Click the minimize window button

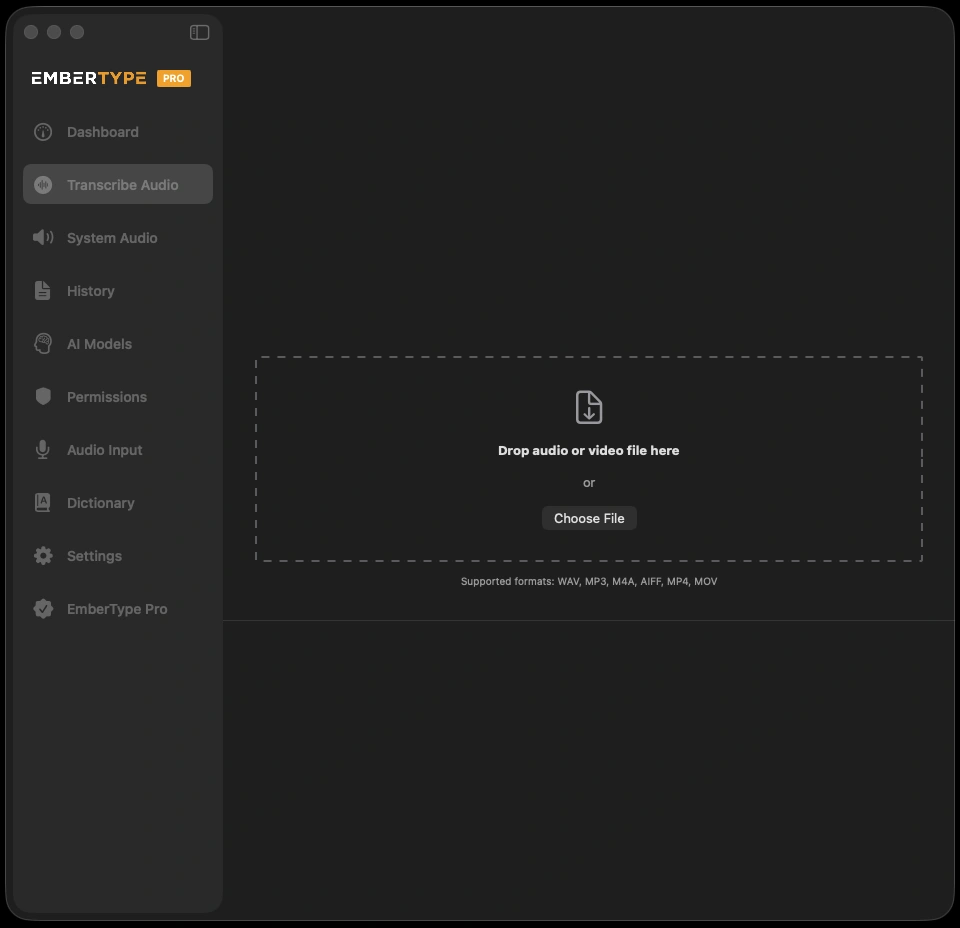54,32
